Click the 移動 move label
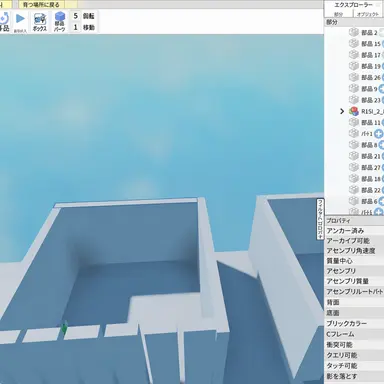The width and height of the screenshot is (384, 384). [x=89, y=28]
